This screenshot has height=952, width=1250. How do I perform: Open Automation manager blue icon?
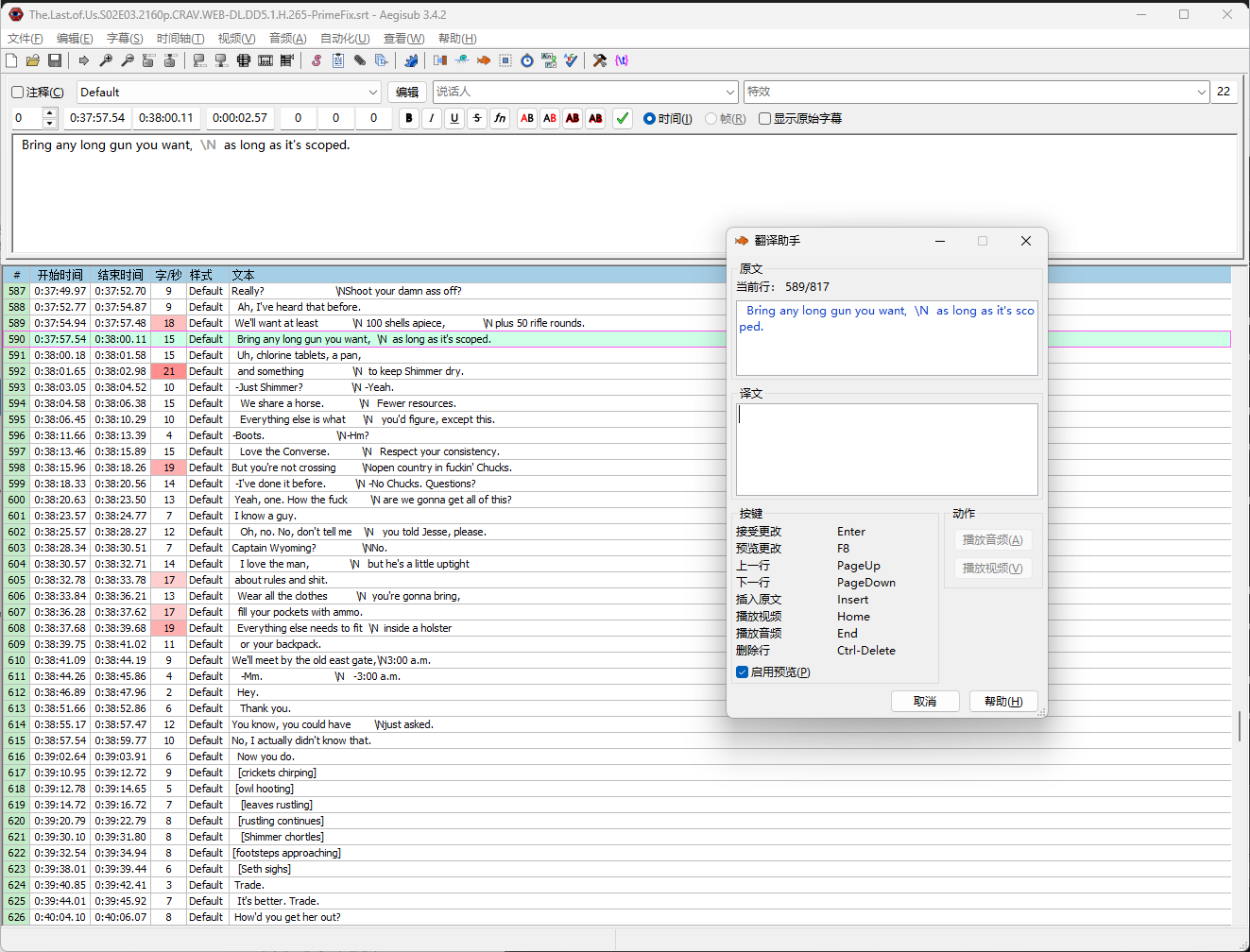pyautogui.click(x=411, y=60)
